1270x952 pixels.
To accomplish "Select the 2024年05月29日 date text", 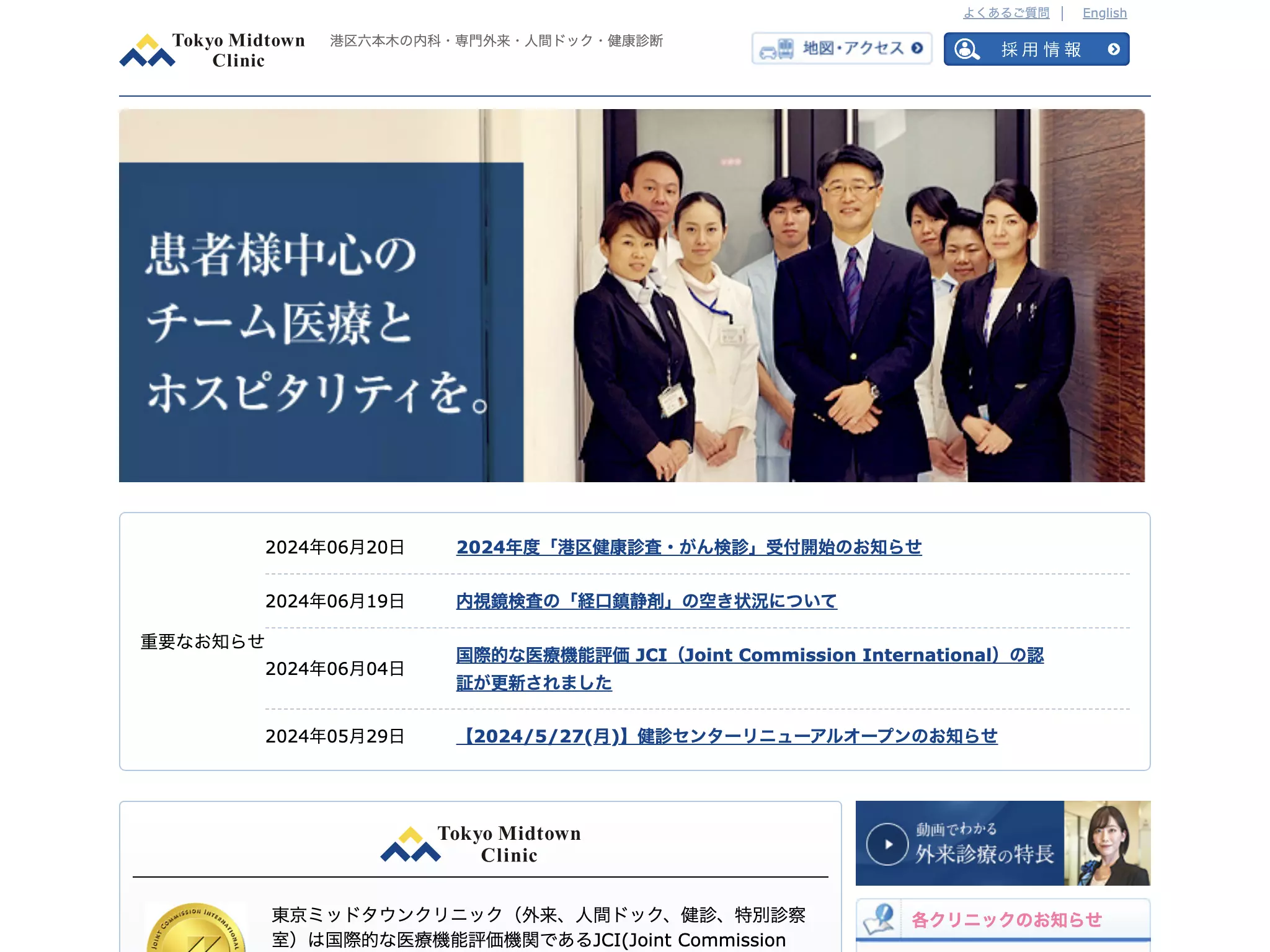I will [335, 736].
